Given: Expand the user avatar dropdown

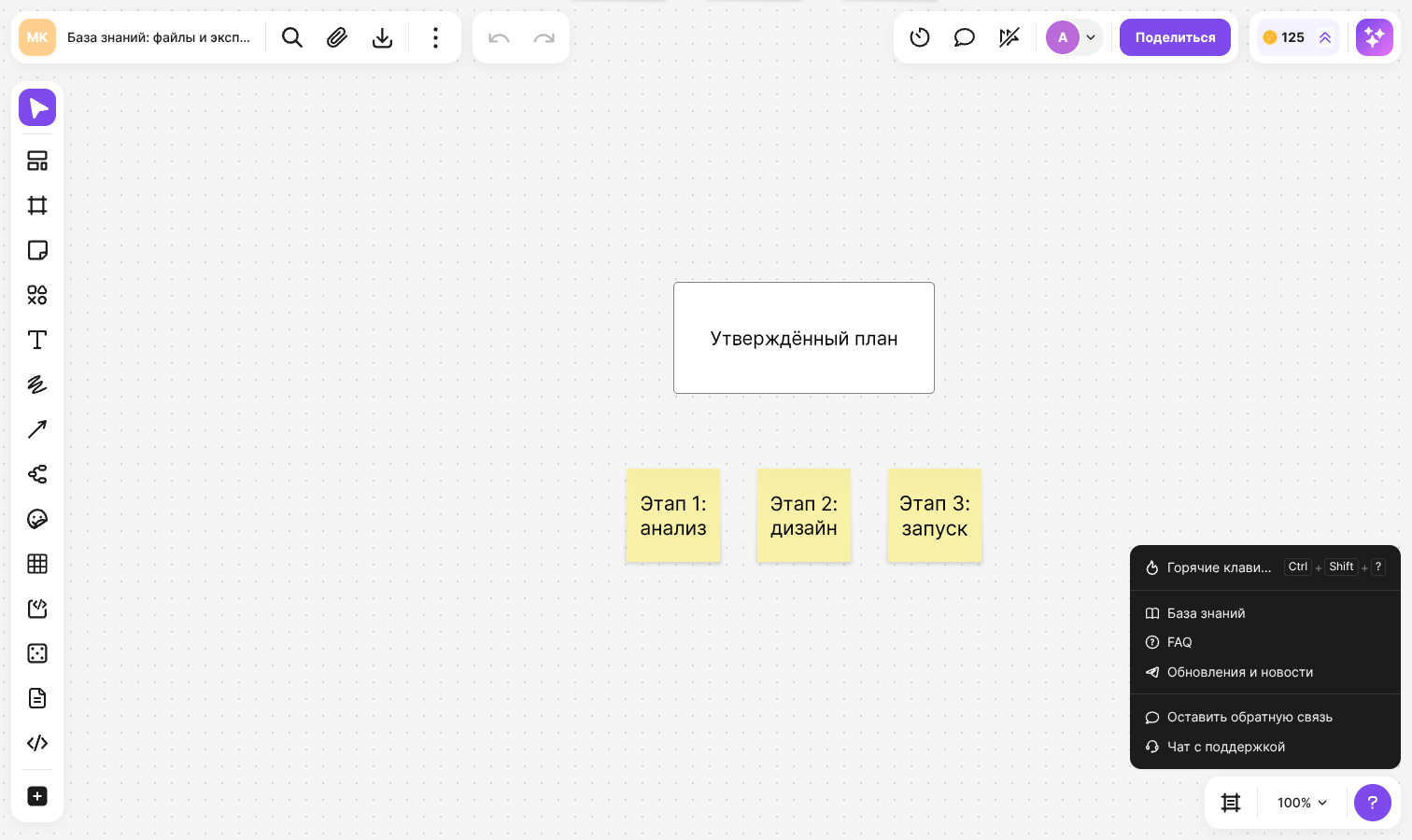Looking at the screenshot, I should pyautogui.click(x=1091, y=37).
